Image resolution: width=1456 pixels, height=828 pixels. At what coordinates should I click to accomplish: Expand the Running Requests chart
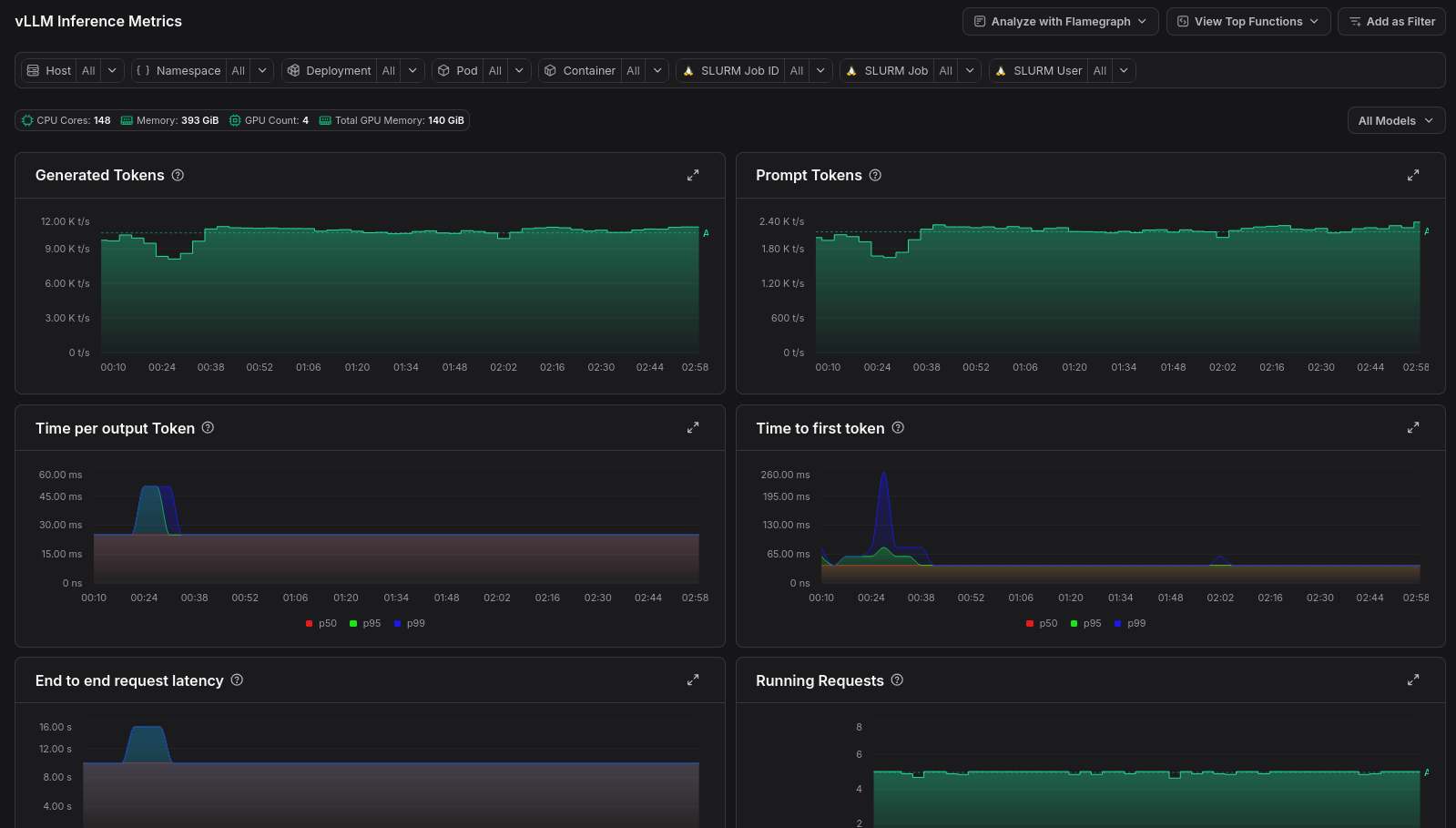pyautogui.click(x=1413, y=680)
